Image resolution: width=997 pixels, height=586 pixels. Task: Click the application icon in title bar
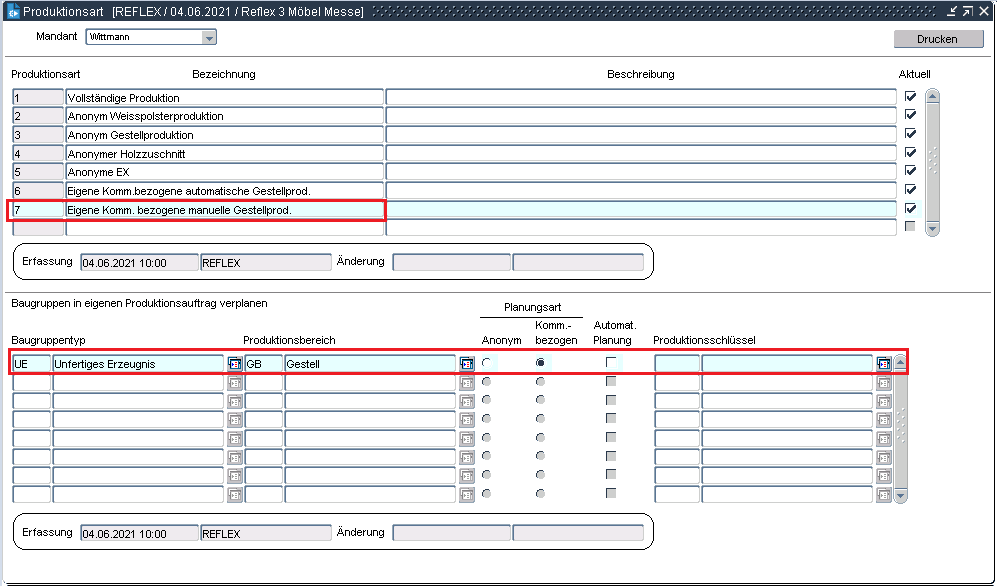point(12,12)
